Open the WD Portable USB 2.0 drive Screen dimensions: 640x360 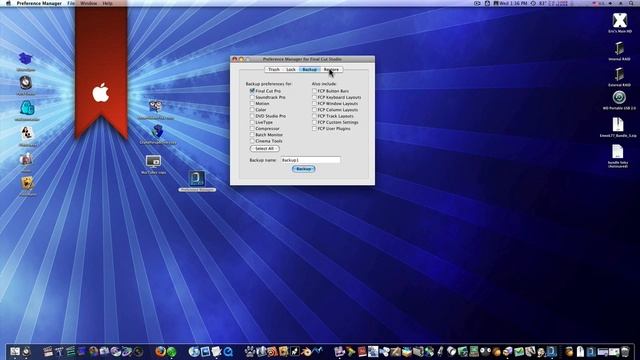tap(619, 98)
